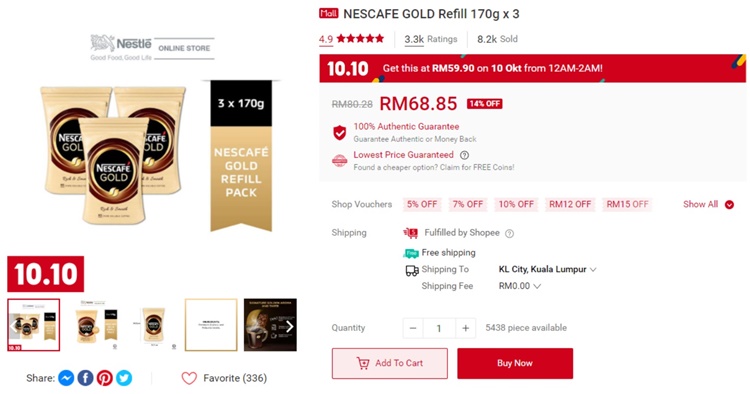The image size is (750, 394).
Task: Share product on Twitter
Action: coord(124,378)
